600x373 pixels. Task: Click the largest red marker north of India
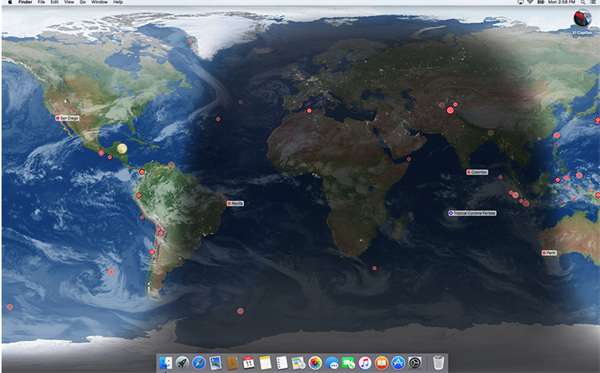450,110
